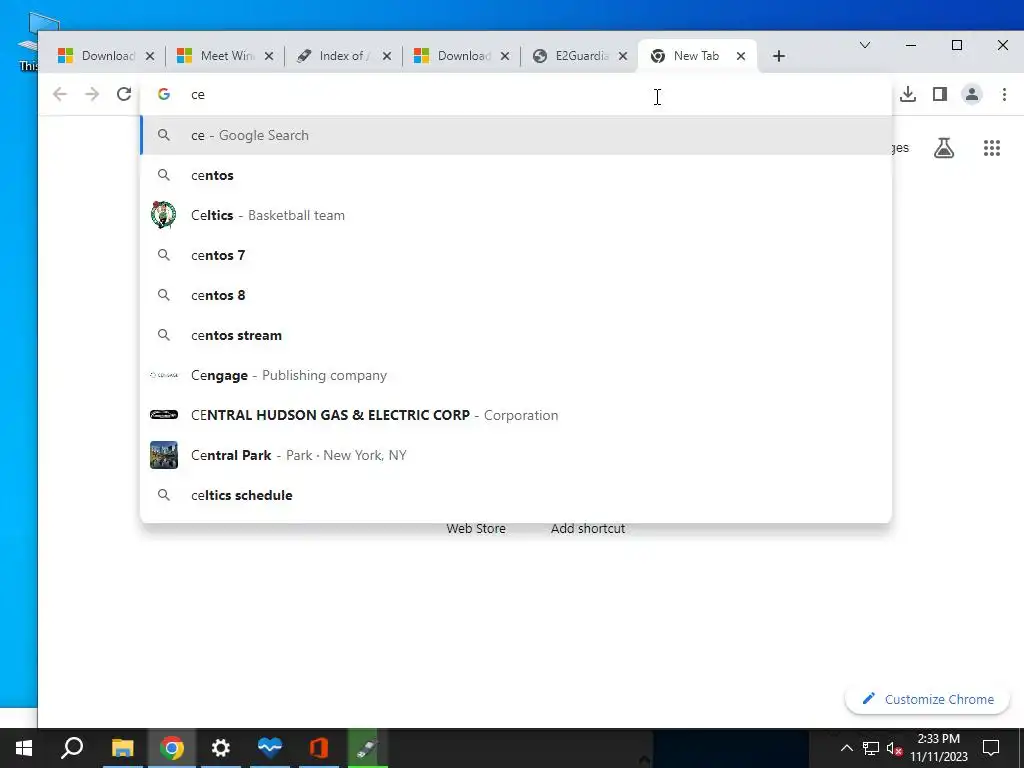Click the address bar containing 'ce'
This screenshot has height=768, width=1024.
coord(516,94)
